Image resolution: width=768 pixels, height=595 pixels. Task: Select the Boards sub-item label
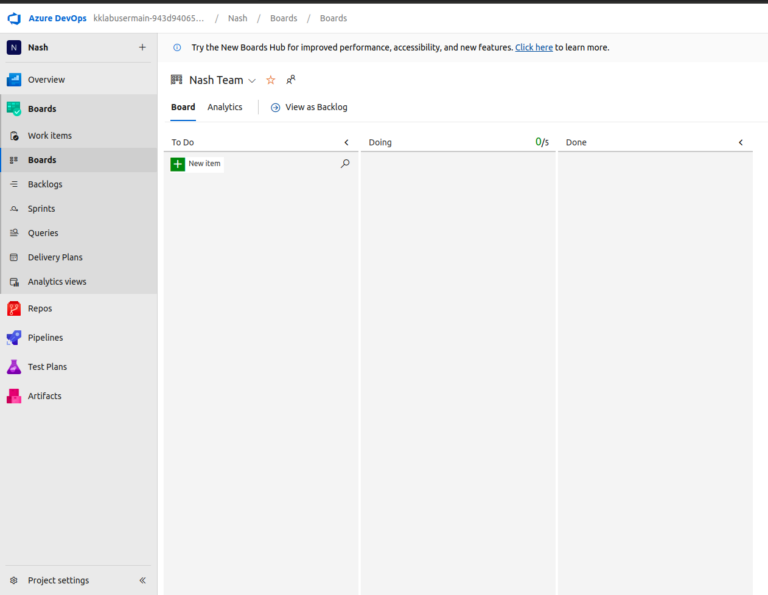(x=42, y=160)
